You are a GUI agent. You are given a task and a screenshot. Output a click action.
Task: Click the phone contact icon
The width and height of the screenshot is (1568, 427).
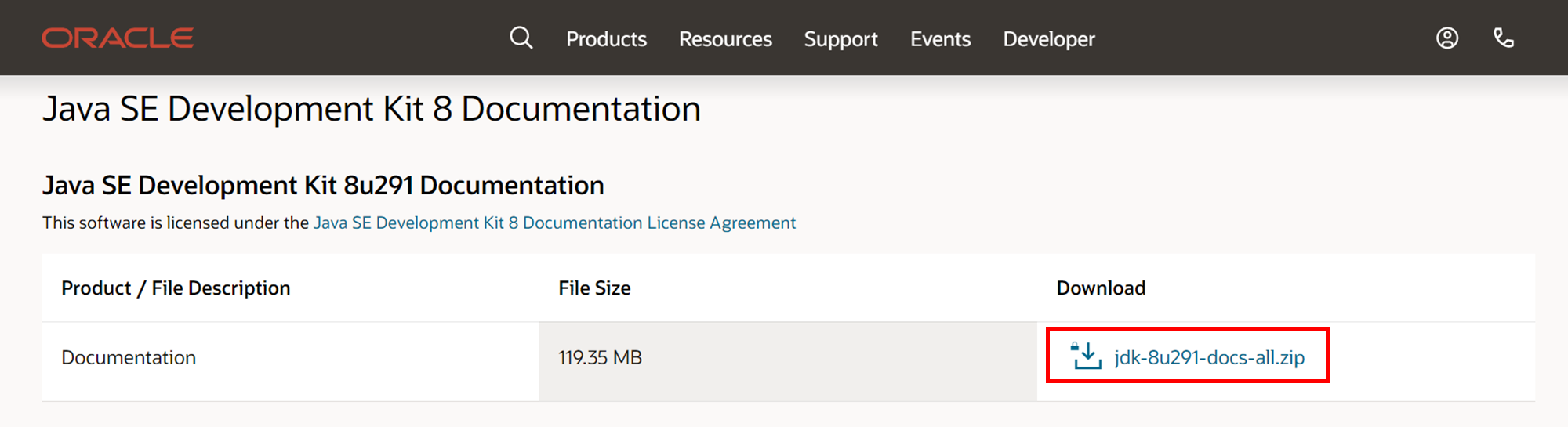pos(1504,38)
